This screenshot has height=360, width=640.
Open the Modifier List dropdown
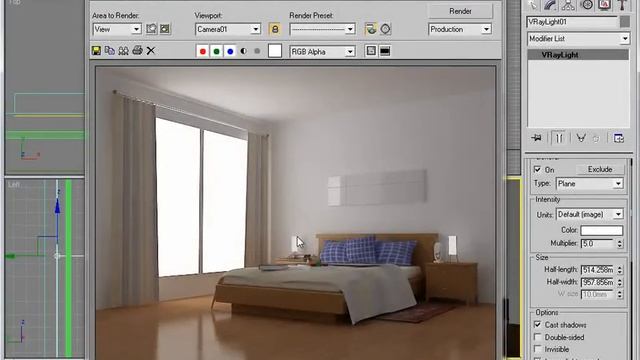pyautogui.click(x=578, y=39)
